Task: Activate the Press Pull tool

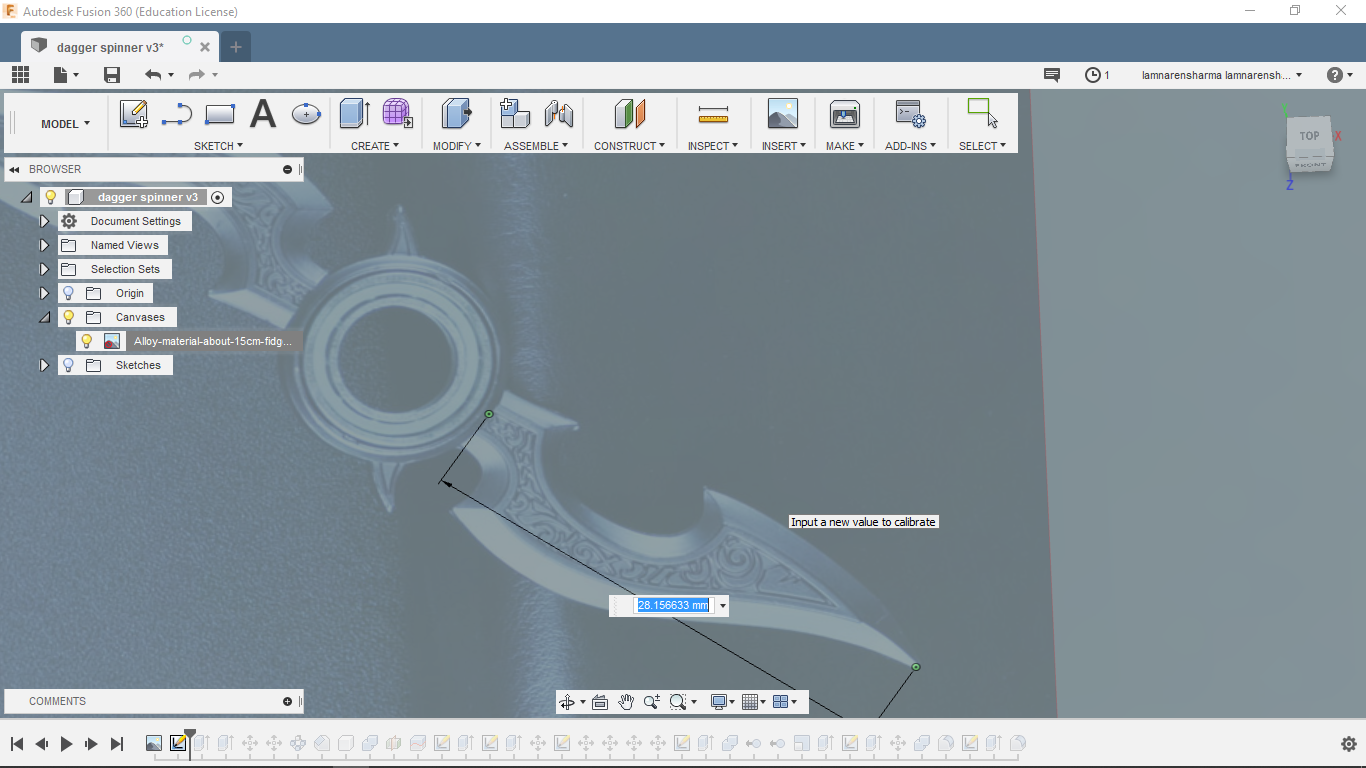Action: (457, 114)
